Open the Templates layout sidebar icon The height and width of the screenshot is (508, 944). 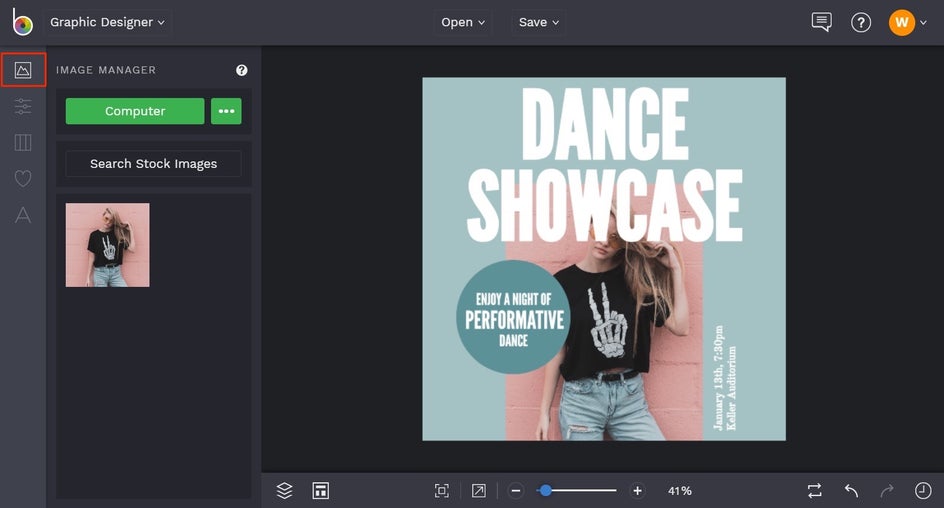tap(23, 142)
